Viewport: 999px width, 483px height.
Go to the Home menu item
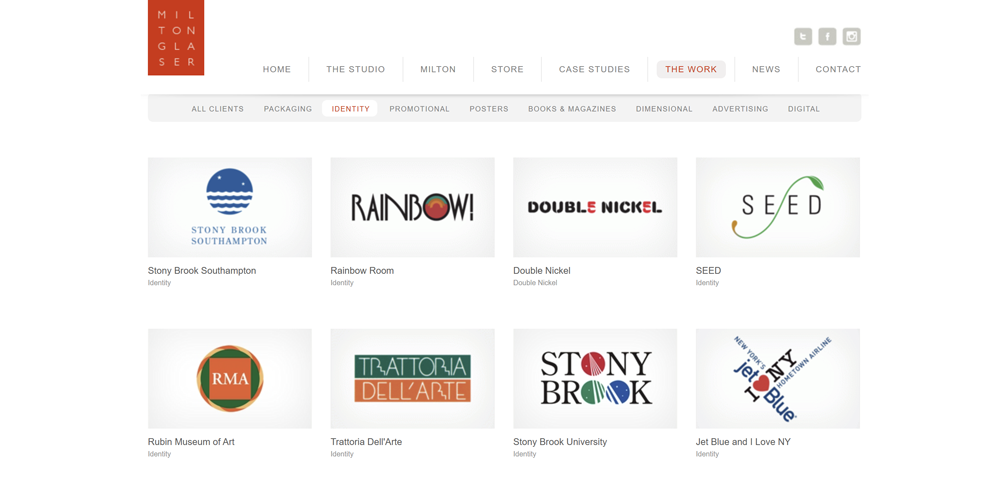pyautogui.click(x=277, y=70)
